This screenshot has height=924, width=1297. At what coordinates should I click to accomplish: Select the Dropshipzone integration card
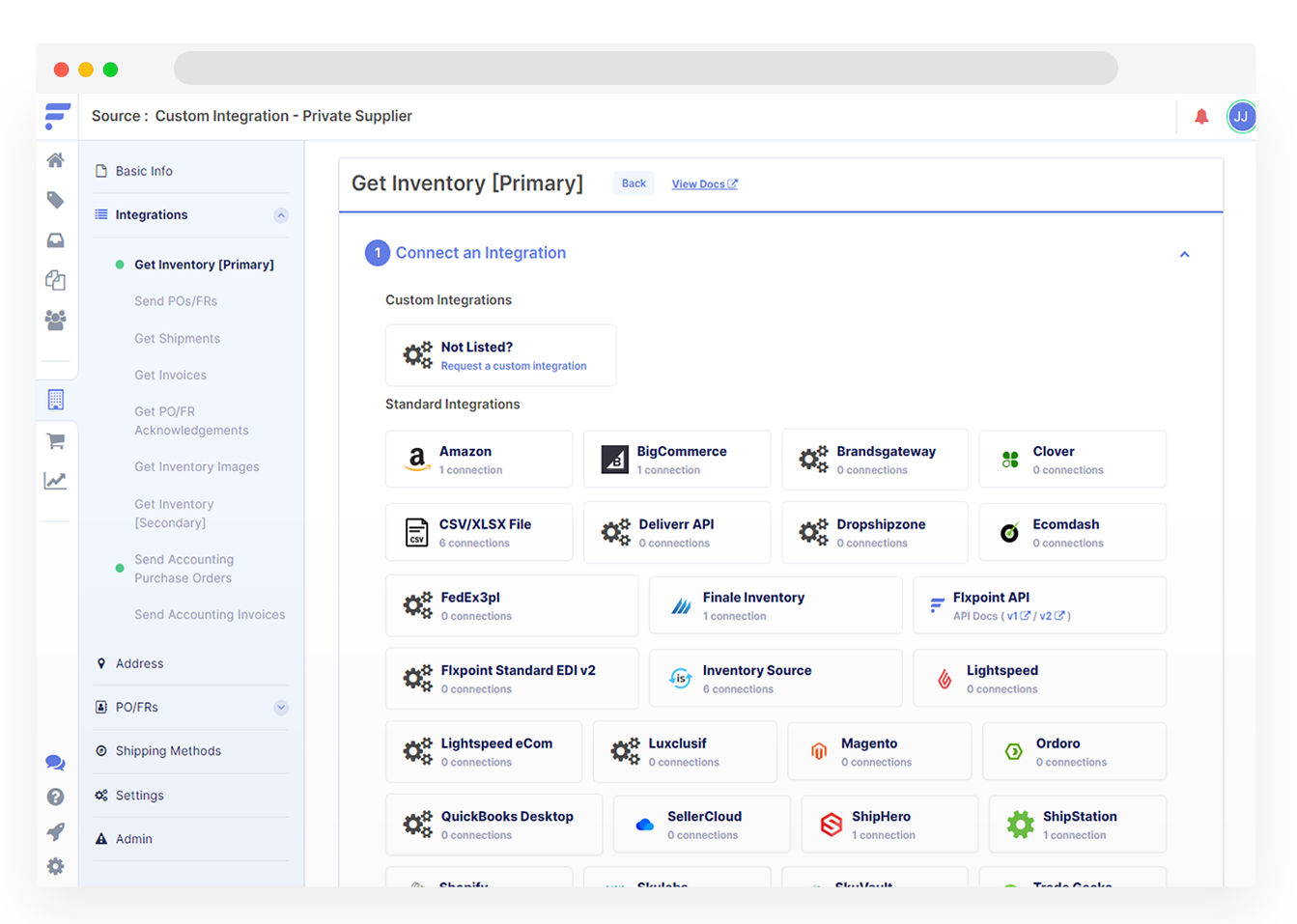pos(874,532)
